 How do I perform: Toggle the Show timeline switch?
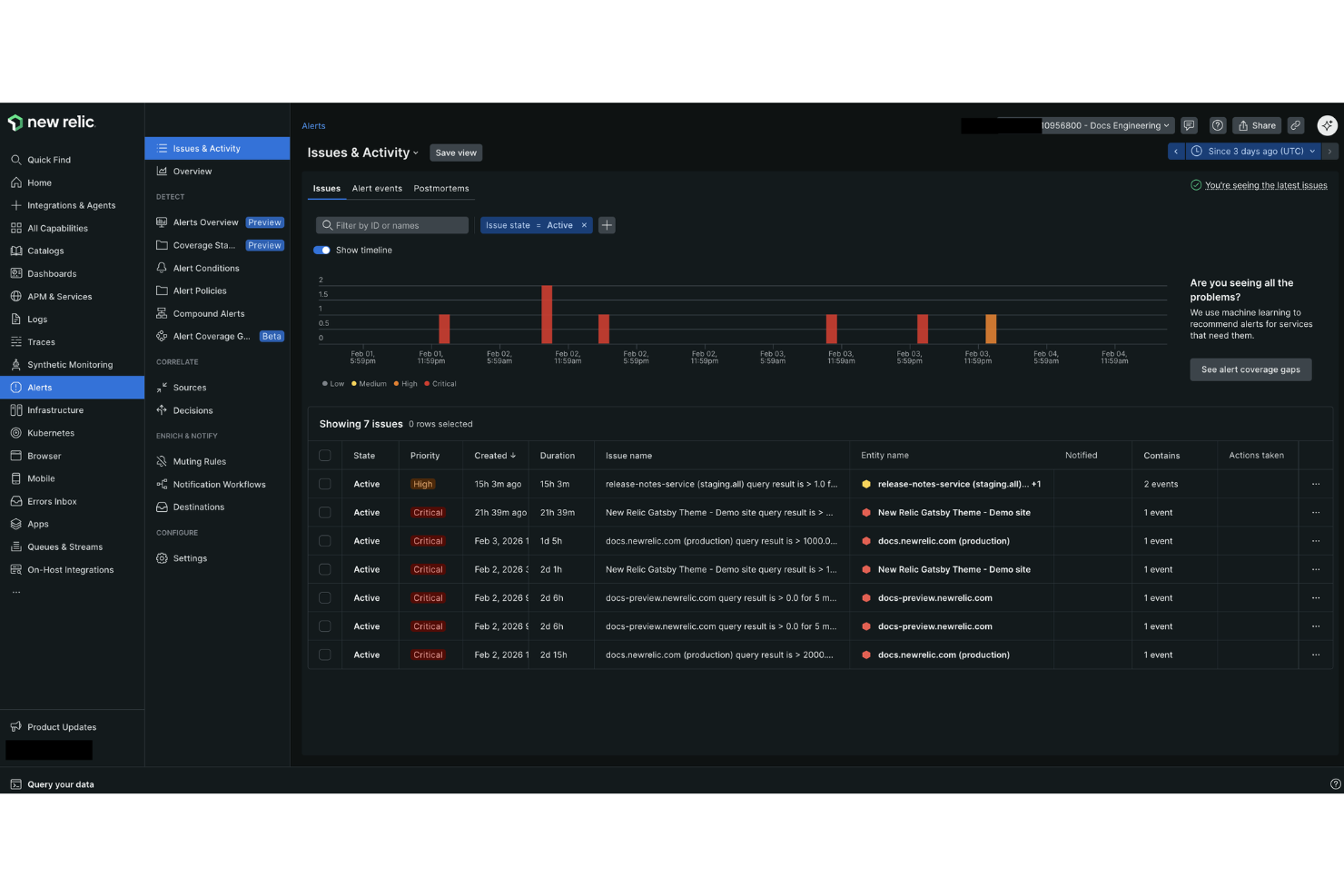coord(322,250)
